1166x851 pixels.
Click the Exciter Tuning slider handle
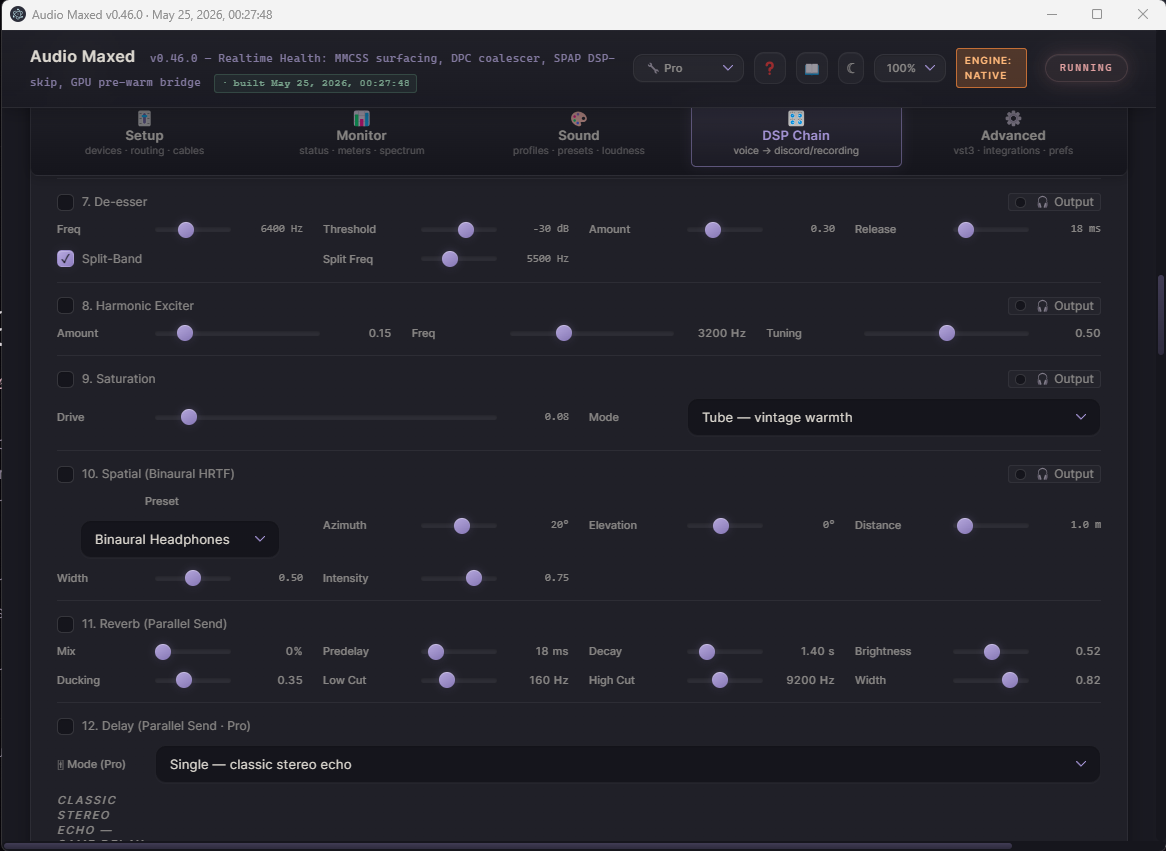pyautogui.click(x=947, y=333)
